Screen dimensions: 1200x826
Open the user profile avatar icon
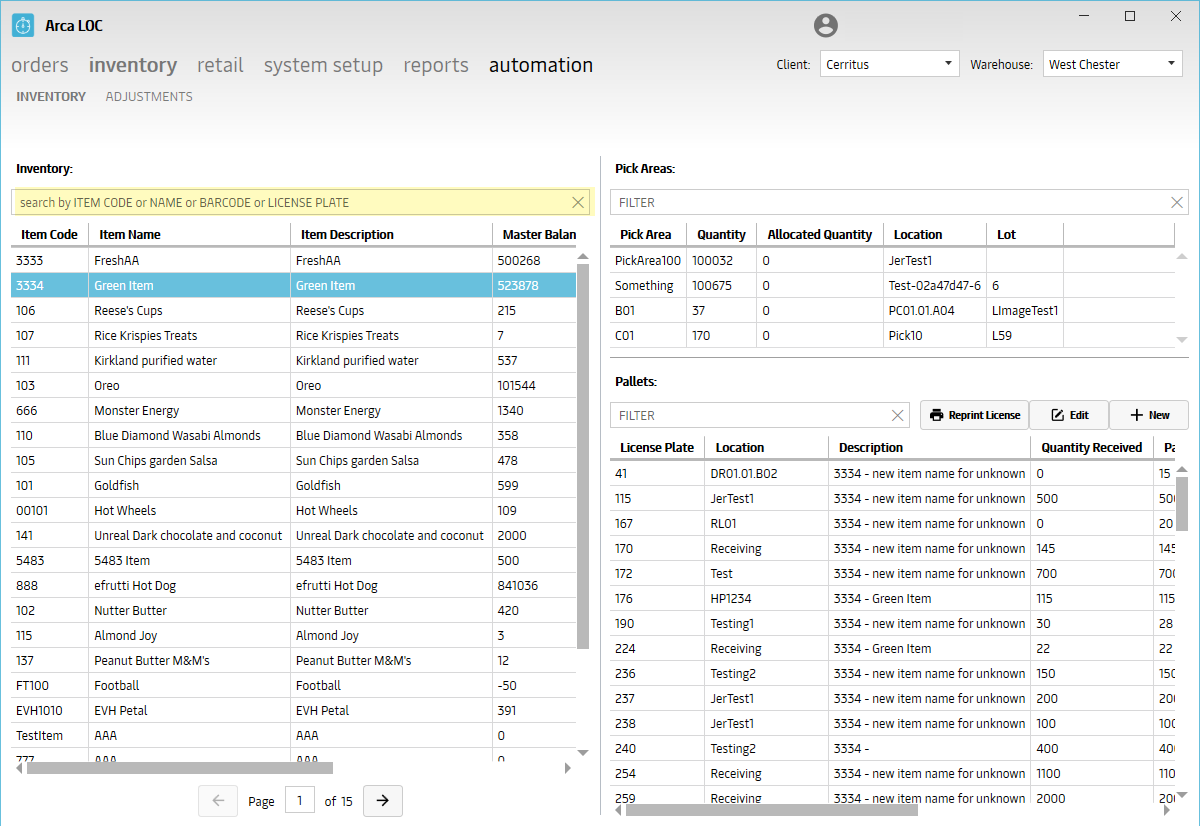pos(826,25)
